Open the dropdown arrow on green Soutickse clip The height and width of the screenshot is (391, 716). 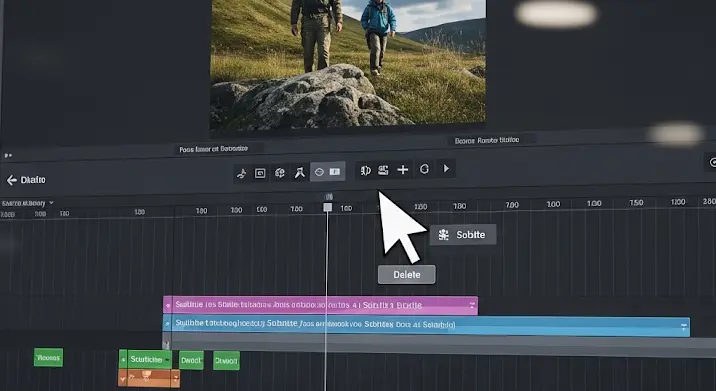[x=168, y=360]
